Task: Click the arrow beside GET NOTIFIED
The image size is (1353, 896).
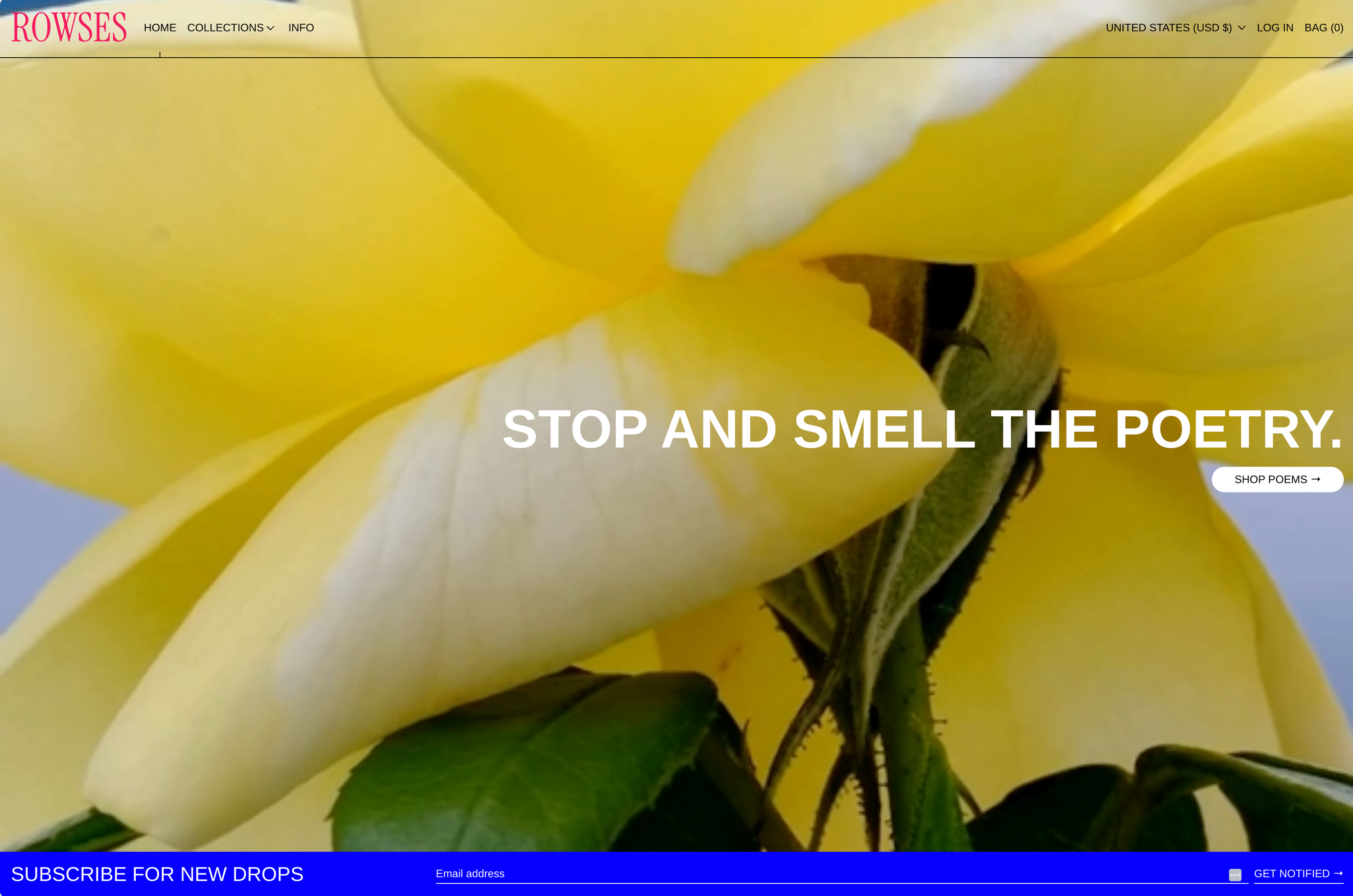Action: point(1338,873)
